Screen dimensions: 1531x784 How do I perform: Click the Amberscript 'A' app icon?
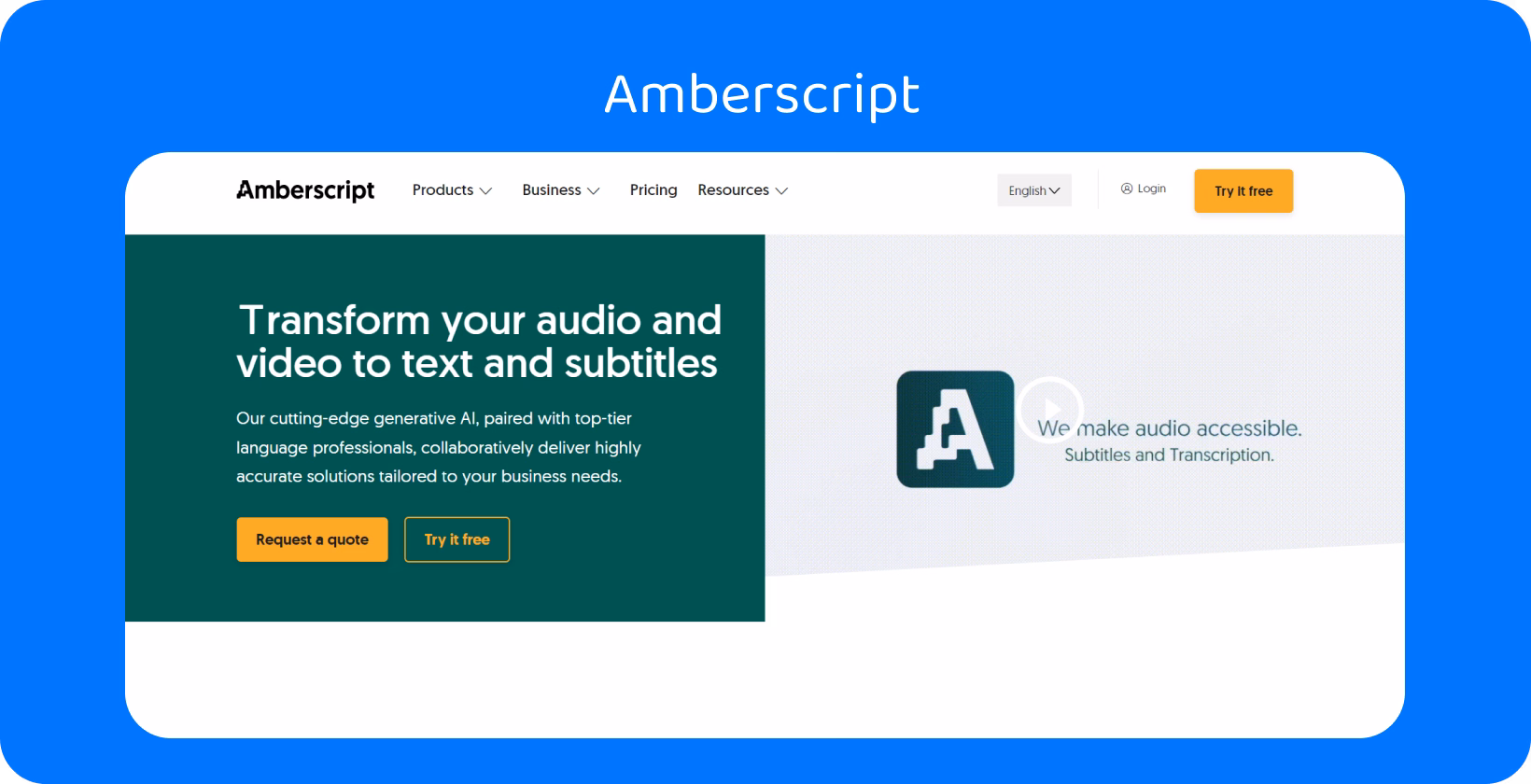(955, 429)
